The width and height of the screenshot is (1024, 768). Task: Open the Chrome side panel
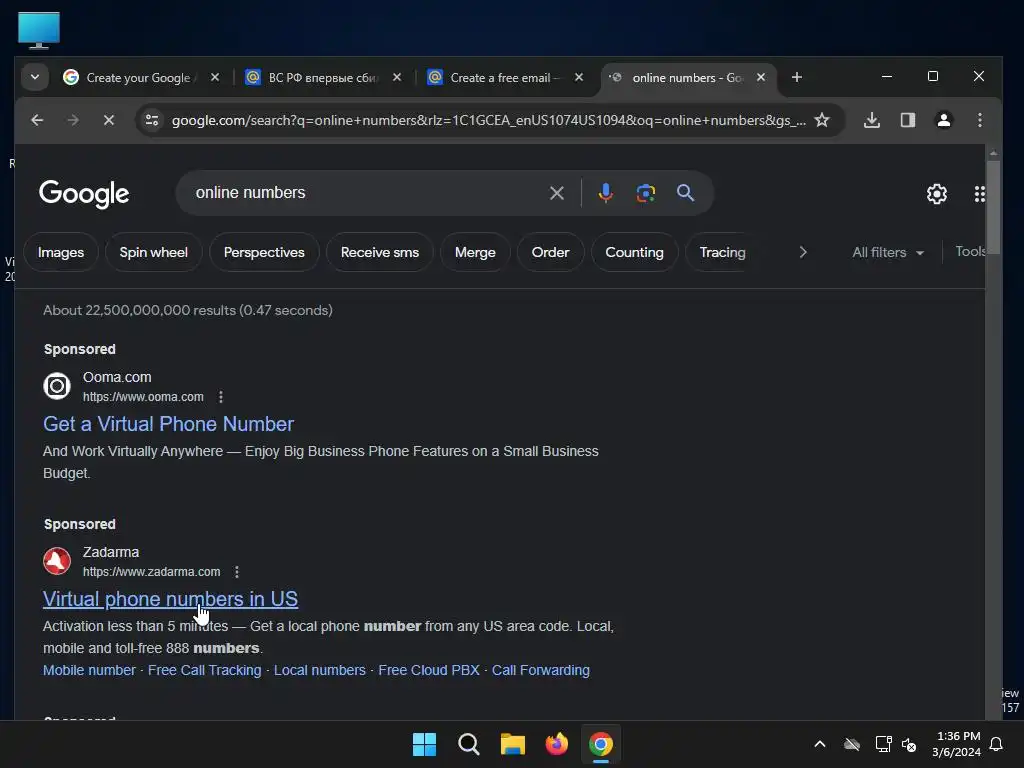(908, 120)
